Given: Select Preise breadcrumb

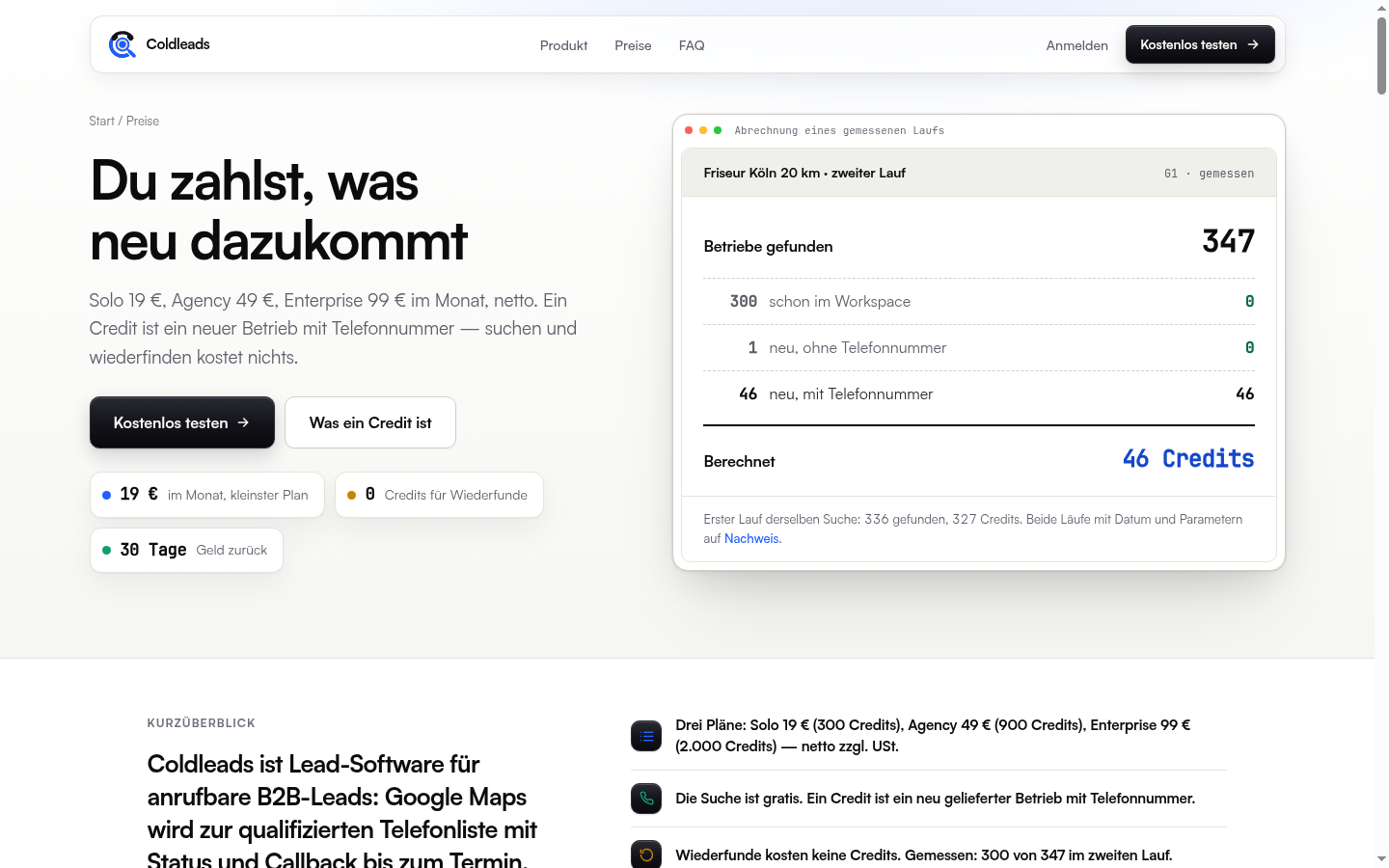Looking at the screenshot, I should pyautogui.click(x=143, y=121).
